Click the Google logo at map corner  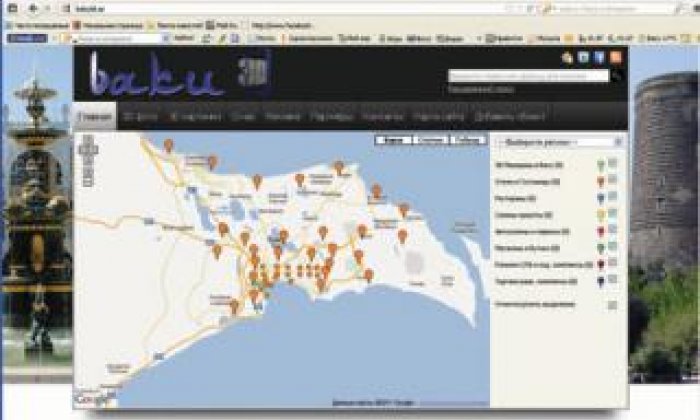92,400
